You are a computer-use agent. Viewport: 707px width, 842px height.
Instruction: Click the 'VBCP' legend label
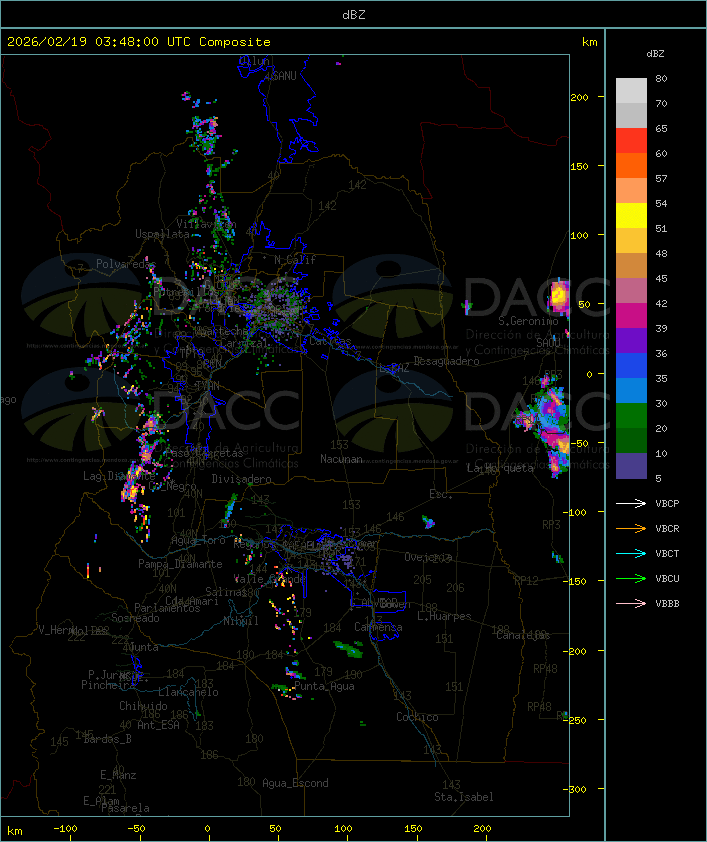[x=667, y=504]
